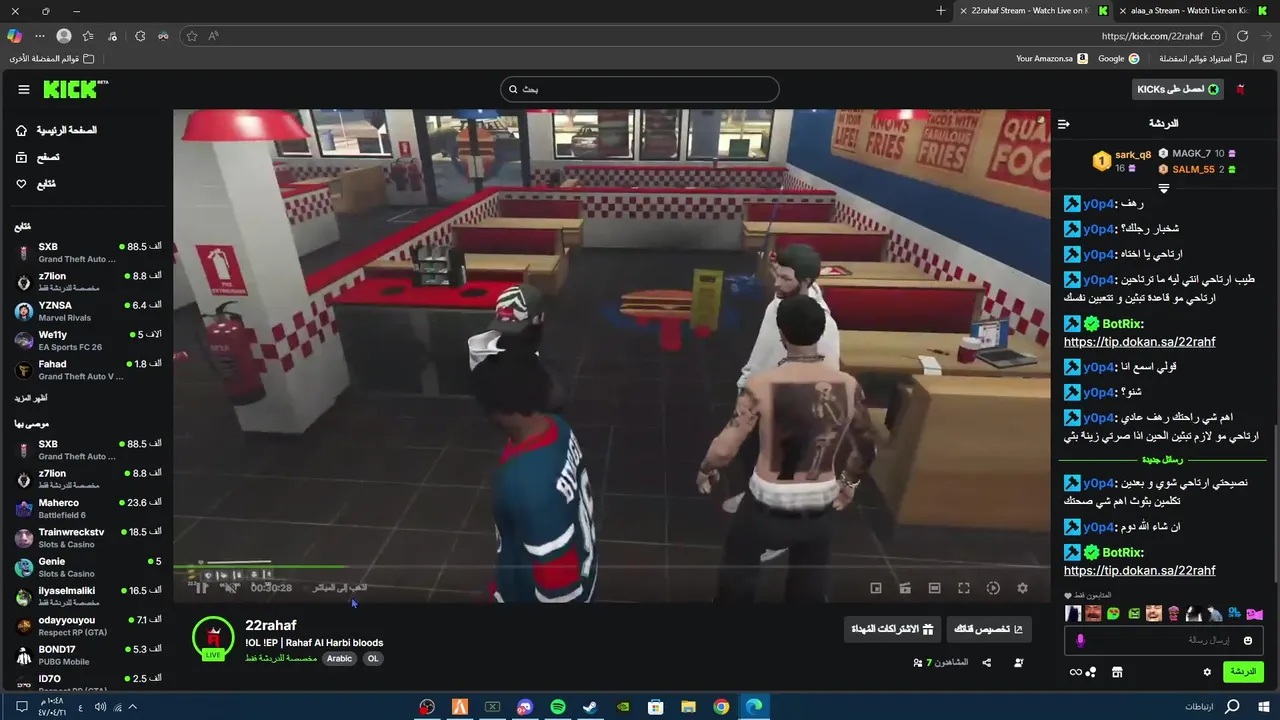Screen dimensions: 1280x720
Task: Open SXB channel in Following list
Action: 88,252
